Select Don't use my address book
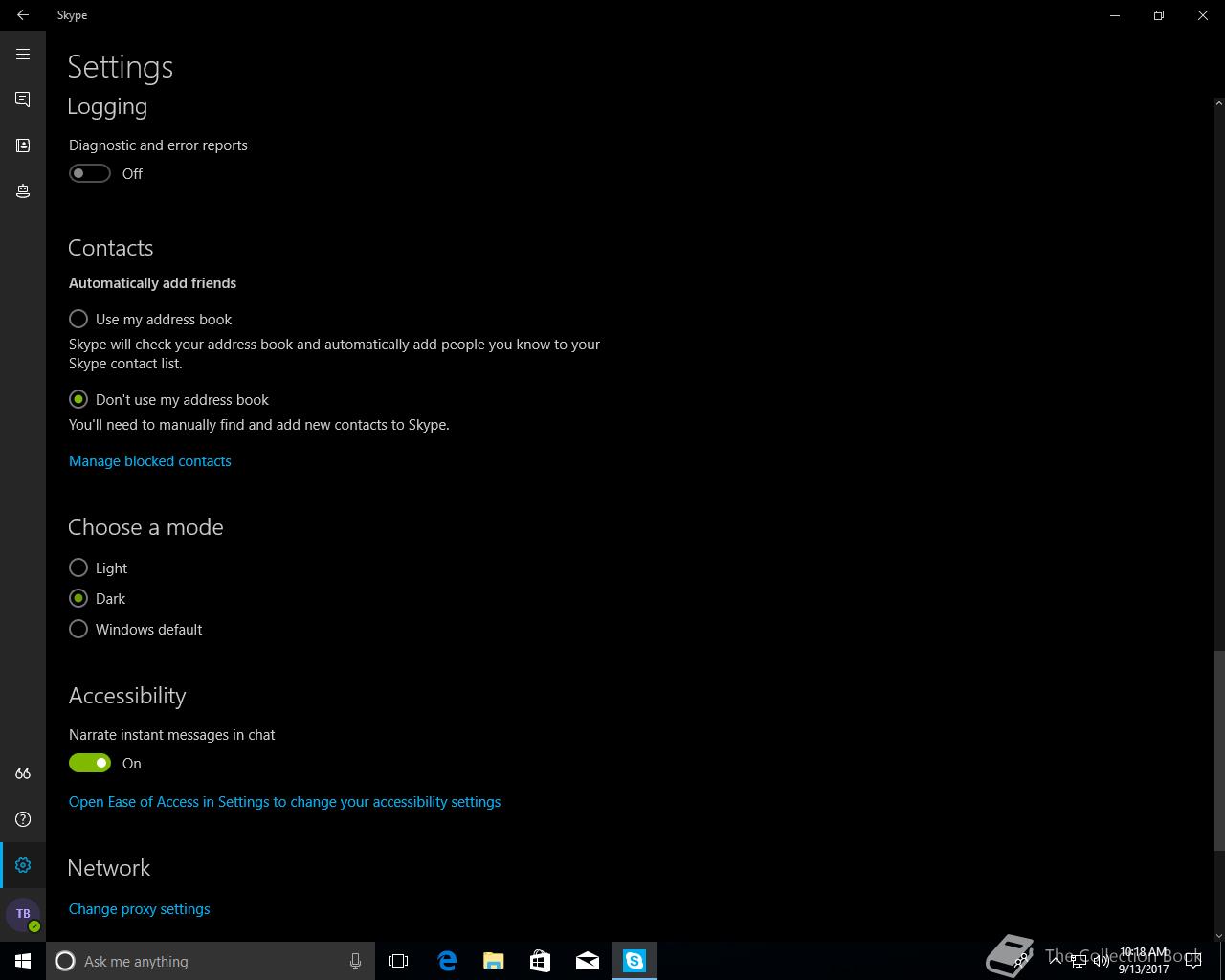Screen dimensions: 1225x980 click(x=169, y=400)
